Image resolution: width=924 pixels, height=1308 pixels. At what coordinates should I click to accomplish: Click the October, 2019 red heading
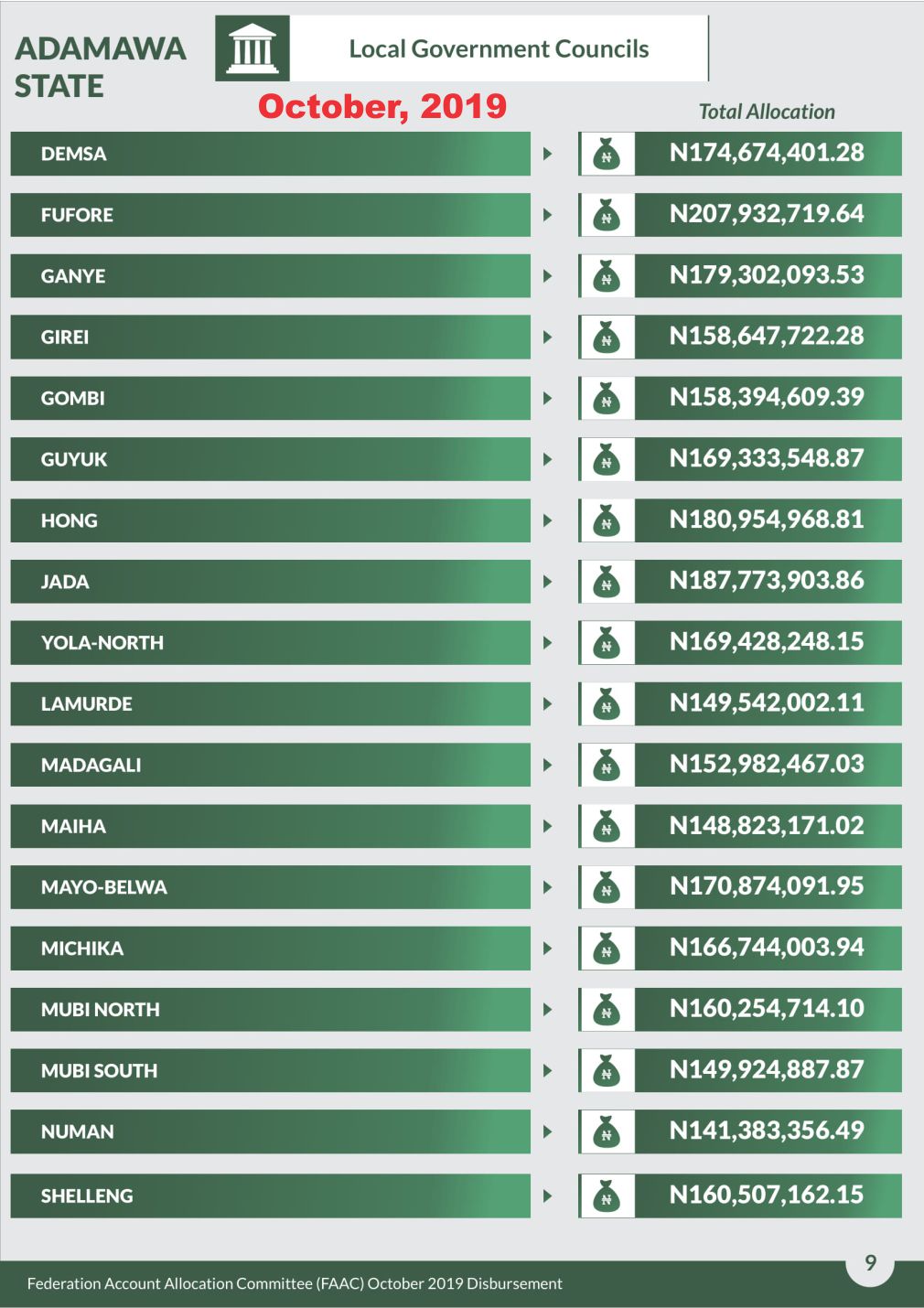(382, 106)
